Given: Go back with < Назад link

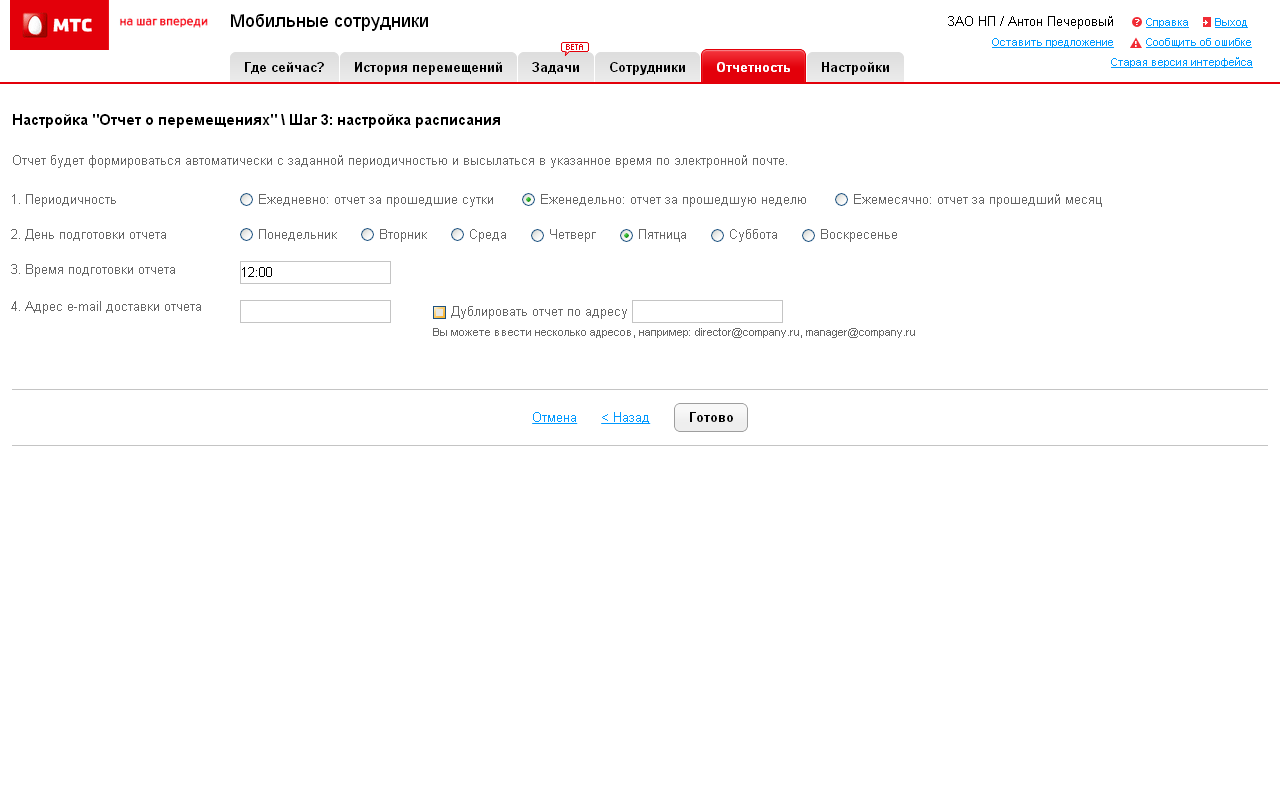Looking at the screenshot, I should (x=625, y=418).
